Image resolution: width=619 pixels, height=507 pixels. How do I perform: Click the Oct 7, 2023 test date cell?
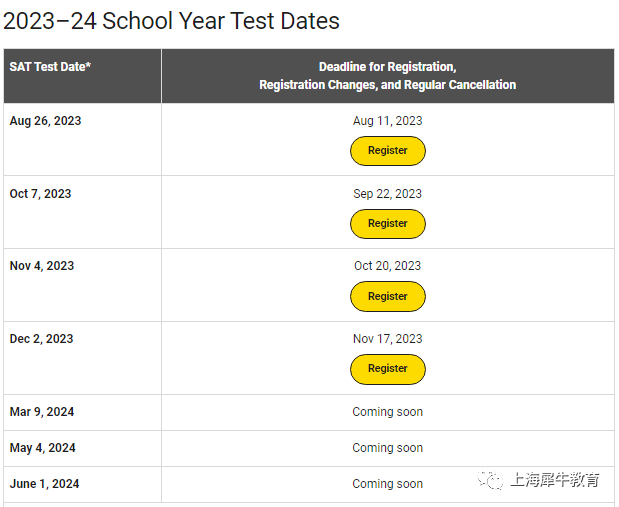(x=83, y=212)
